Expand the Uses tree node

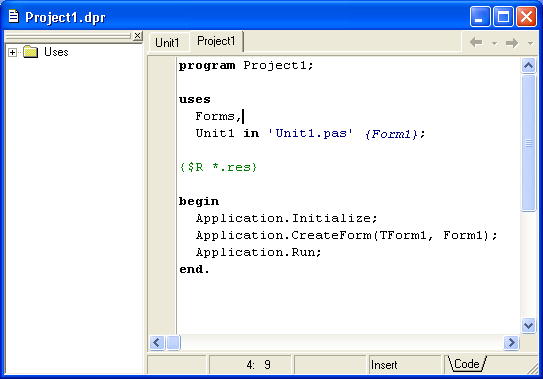12,53
